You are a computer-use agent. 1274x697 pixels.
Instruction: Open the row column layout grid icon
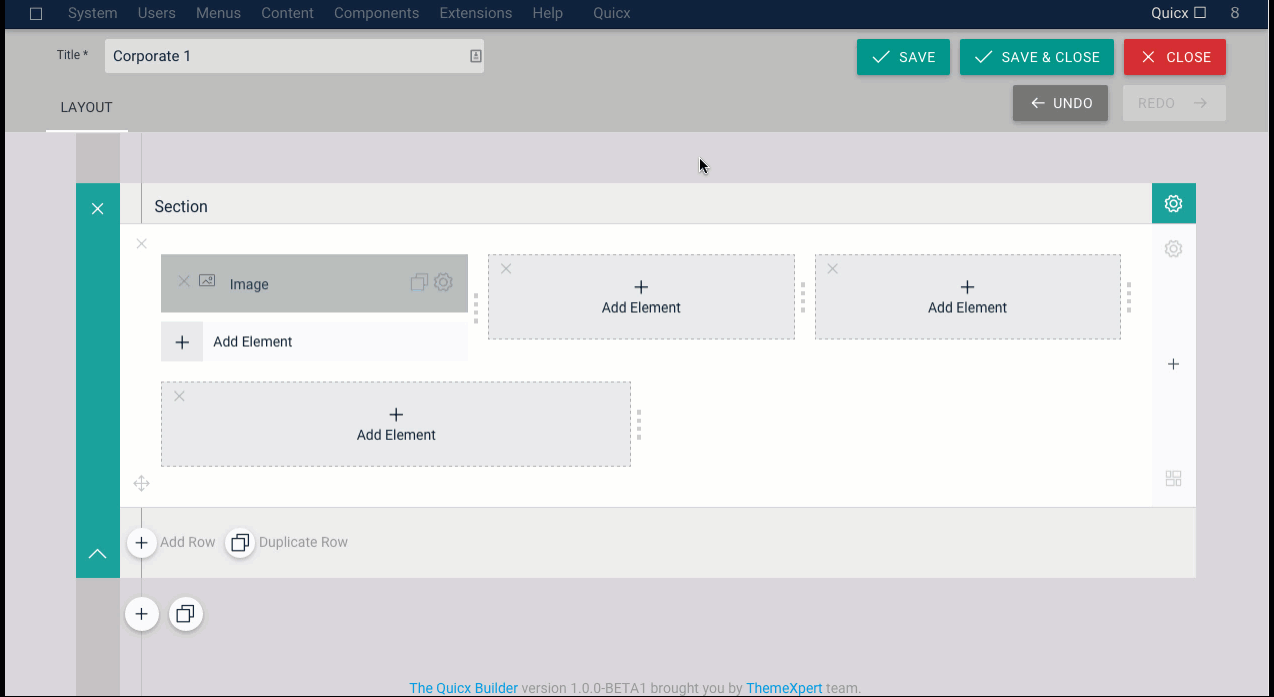pyautogui.click(x=1173, y=479)
